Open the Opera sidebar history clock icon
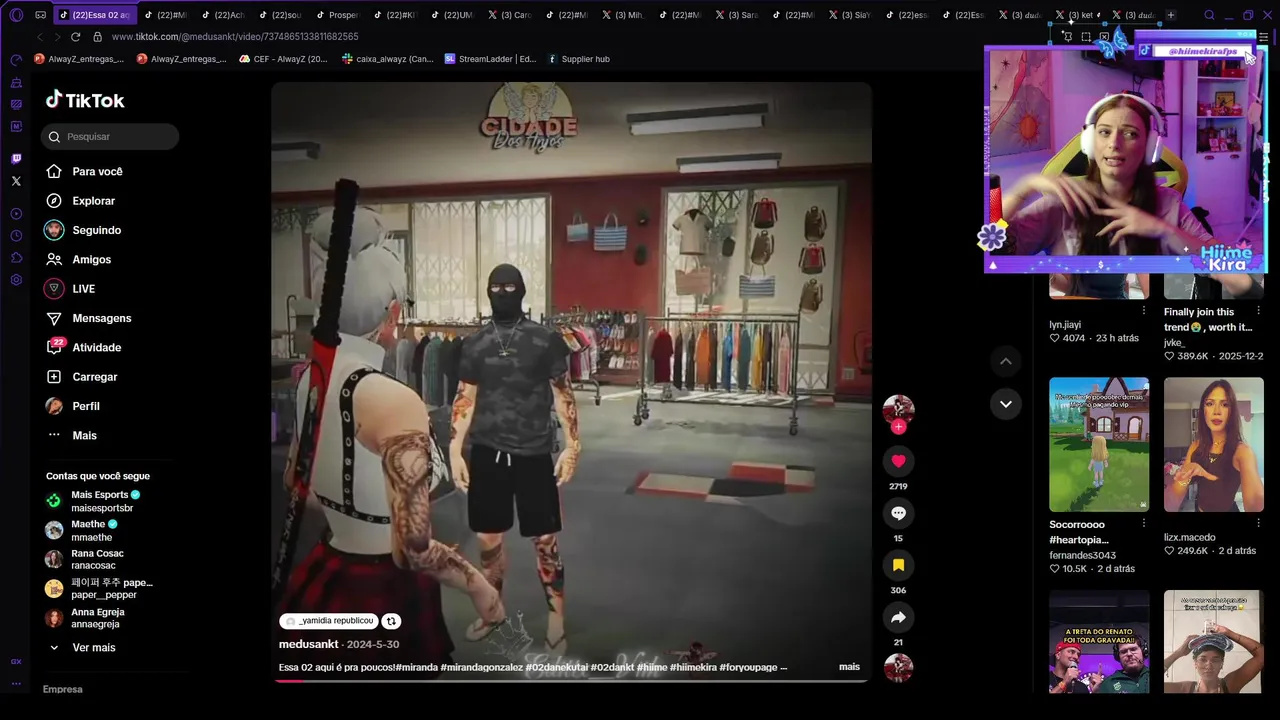 (16, 236)
